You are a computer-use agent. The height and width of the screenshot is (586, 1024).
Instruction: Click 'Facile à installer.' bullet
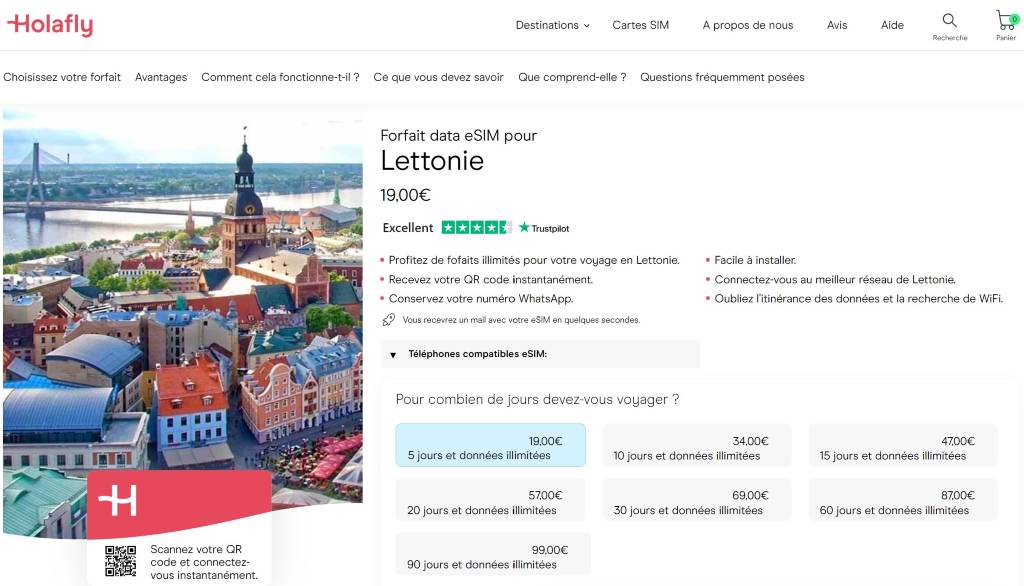tap(755, 260)
